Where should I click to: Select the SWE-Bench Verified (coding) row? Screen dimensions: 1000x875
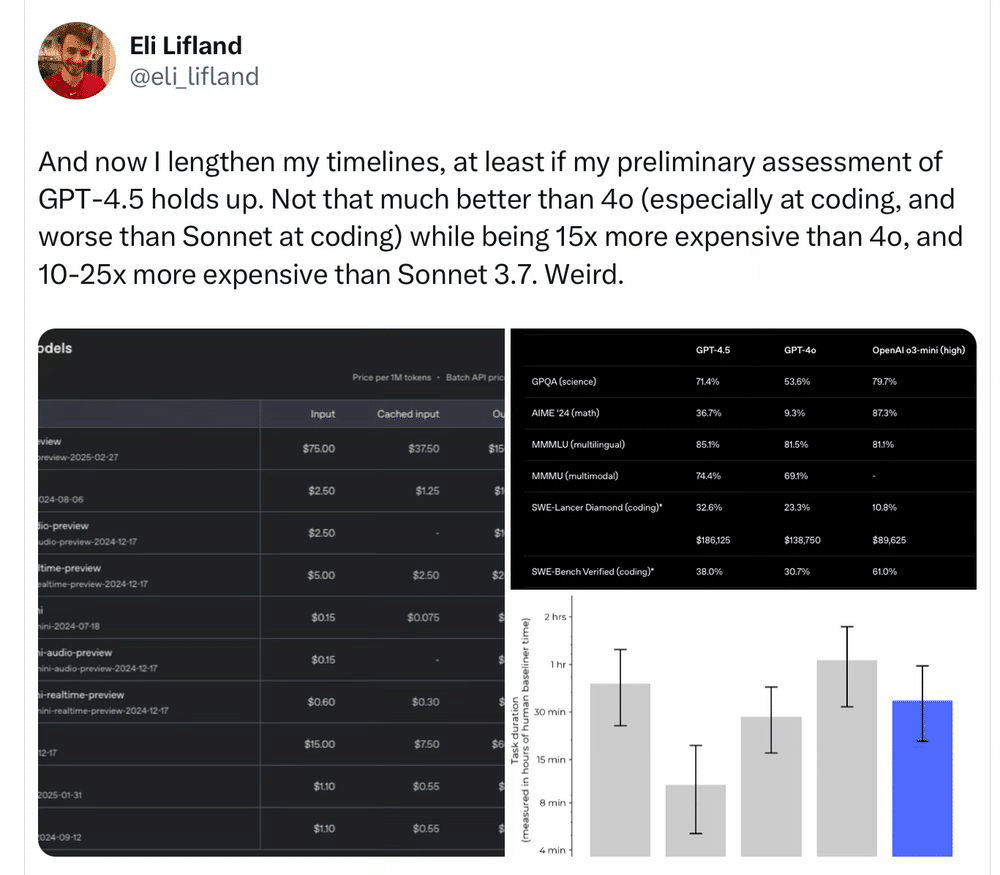(744, 571)
